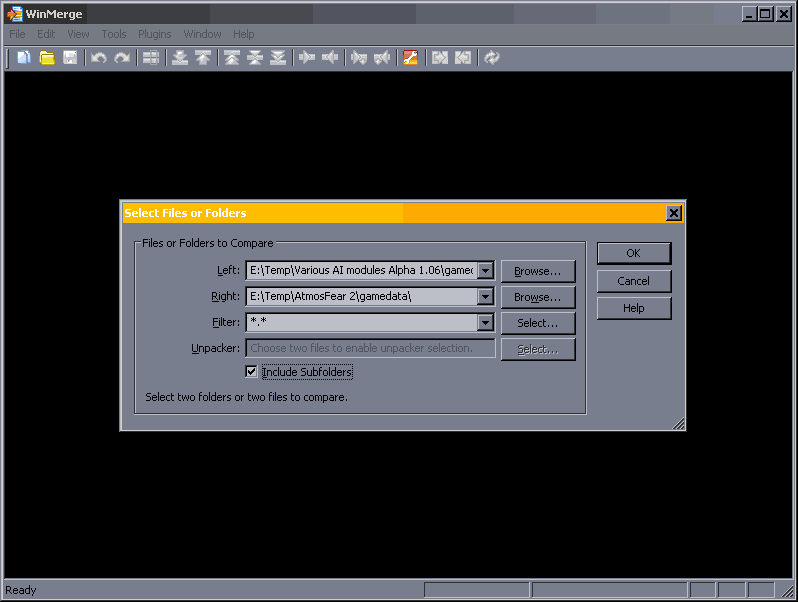
Task: Click Select button next to Unpacker
Action: click(x=538, y=349)
